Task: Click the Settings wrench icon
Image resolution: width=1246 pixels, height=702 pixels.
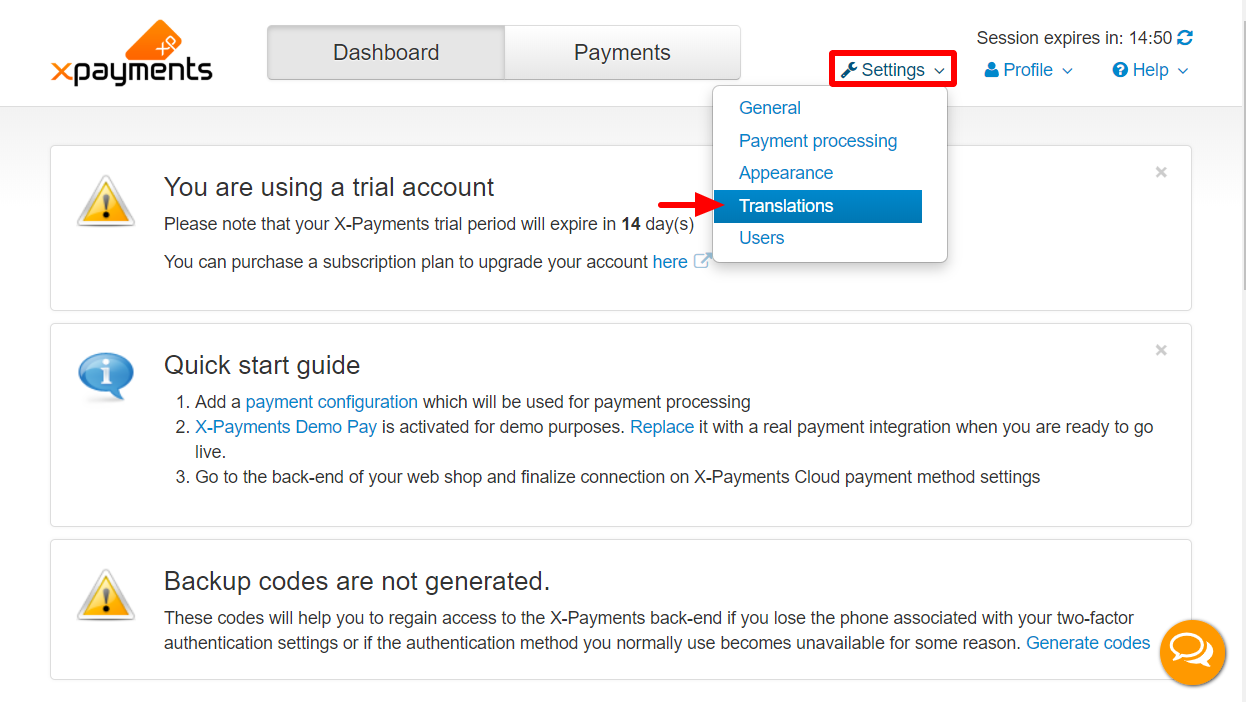Action: coord(849,70)
